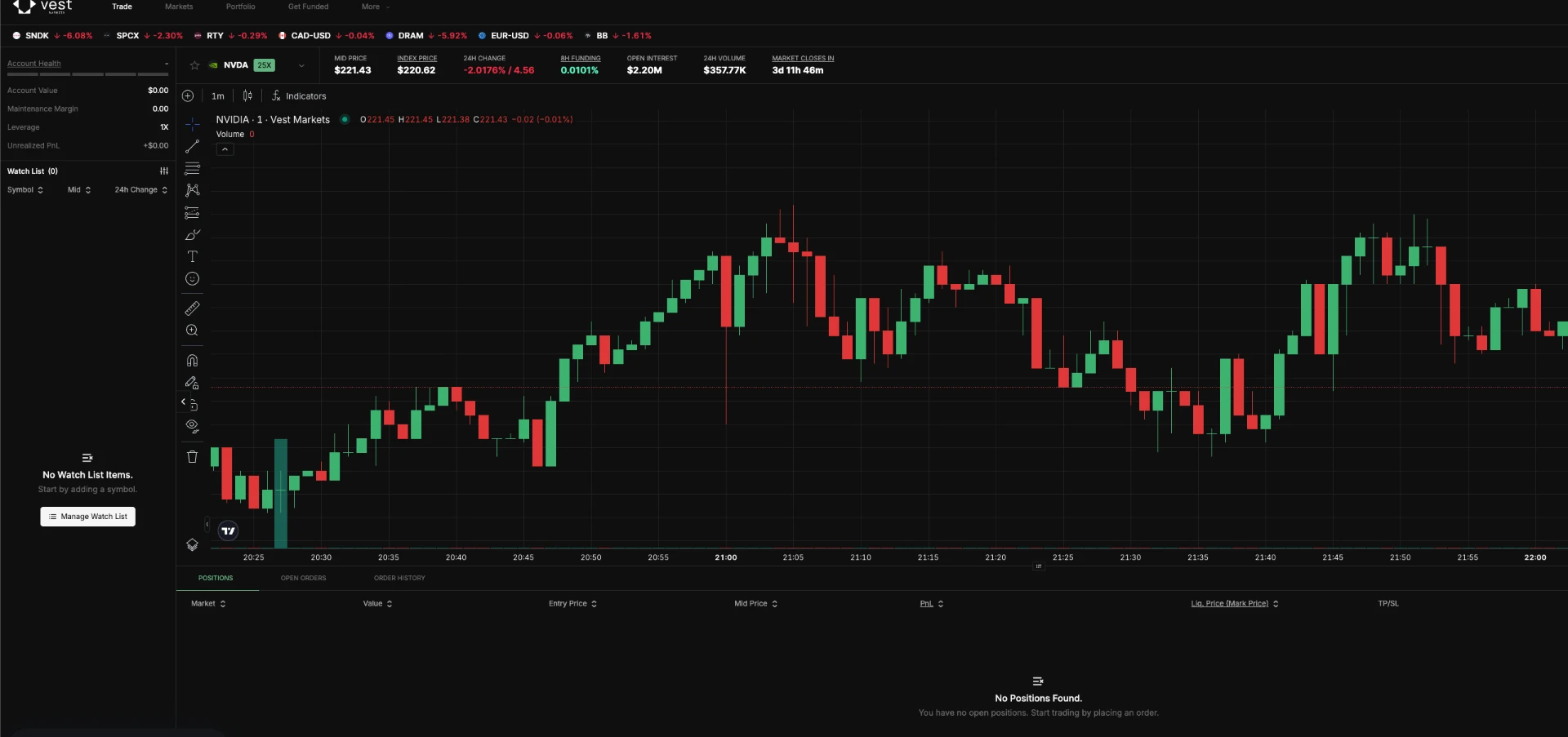The image size is (1568, 737).
Task: Open the Trade page
Action: 122,7
